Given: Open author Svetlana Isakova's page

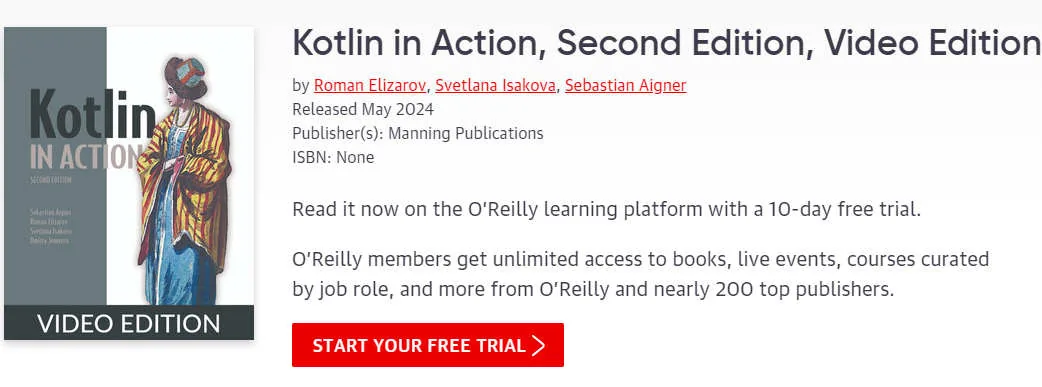Looking at the screenshot, I should (495, 85).
